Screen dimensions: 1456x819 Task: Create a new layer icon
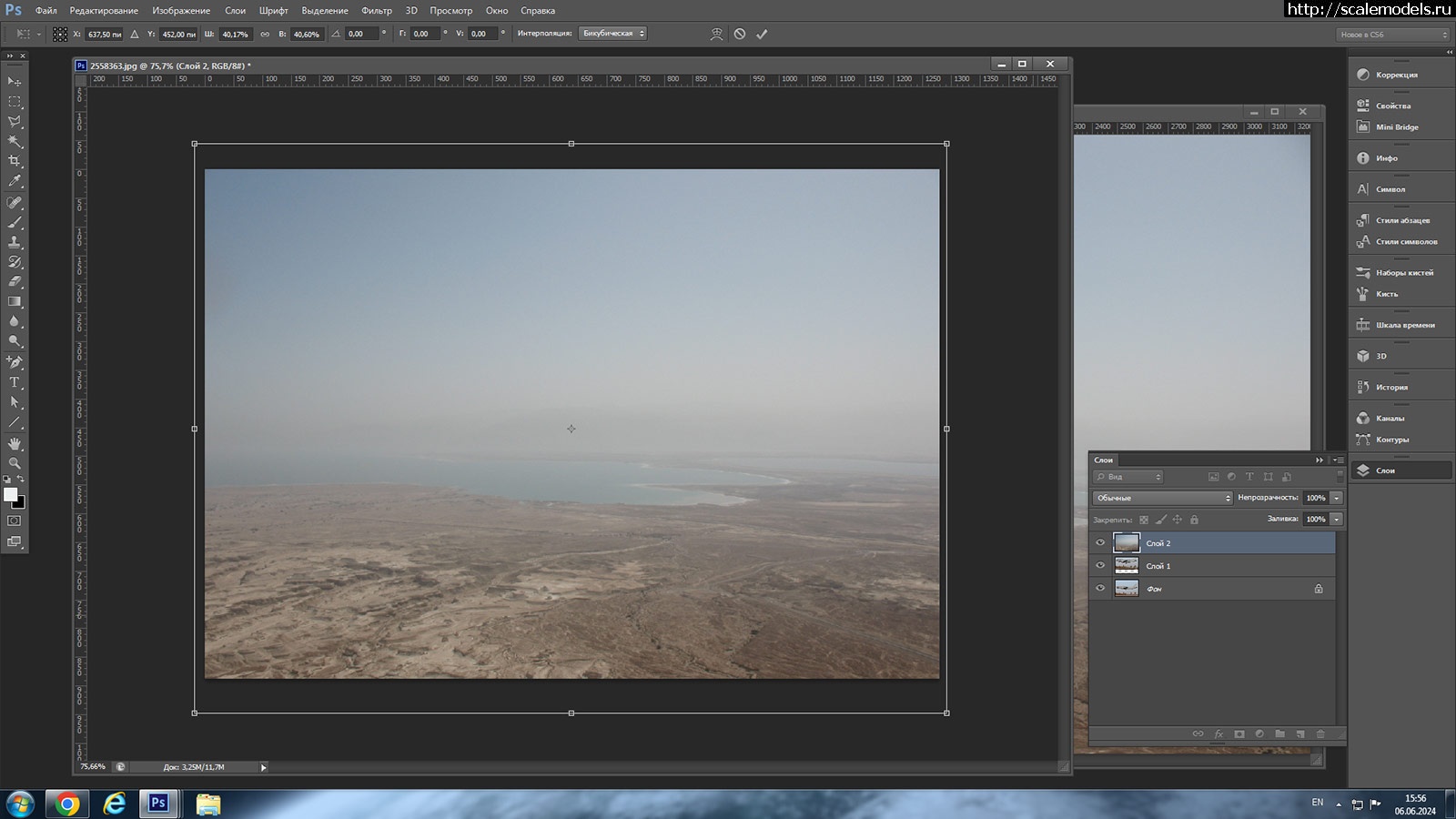tap(1300, 733)
